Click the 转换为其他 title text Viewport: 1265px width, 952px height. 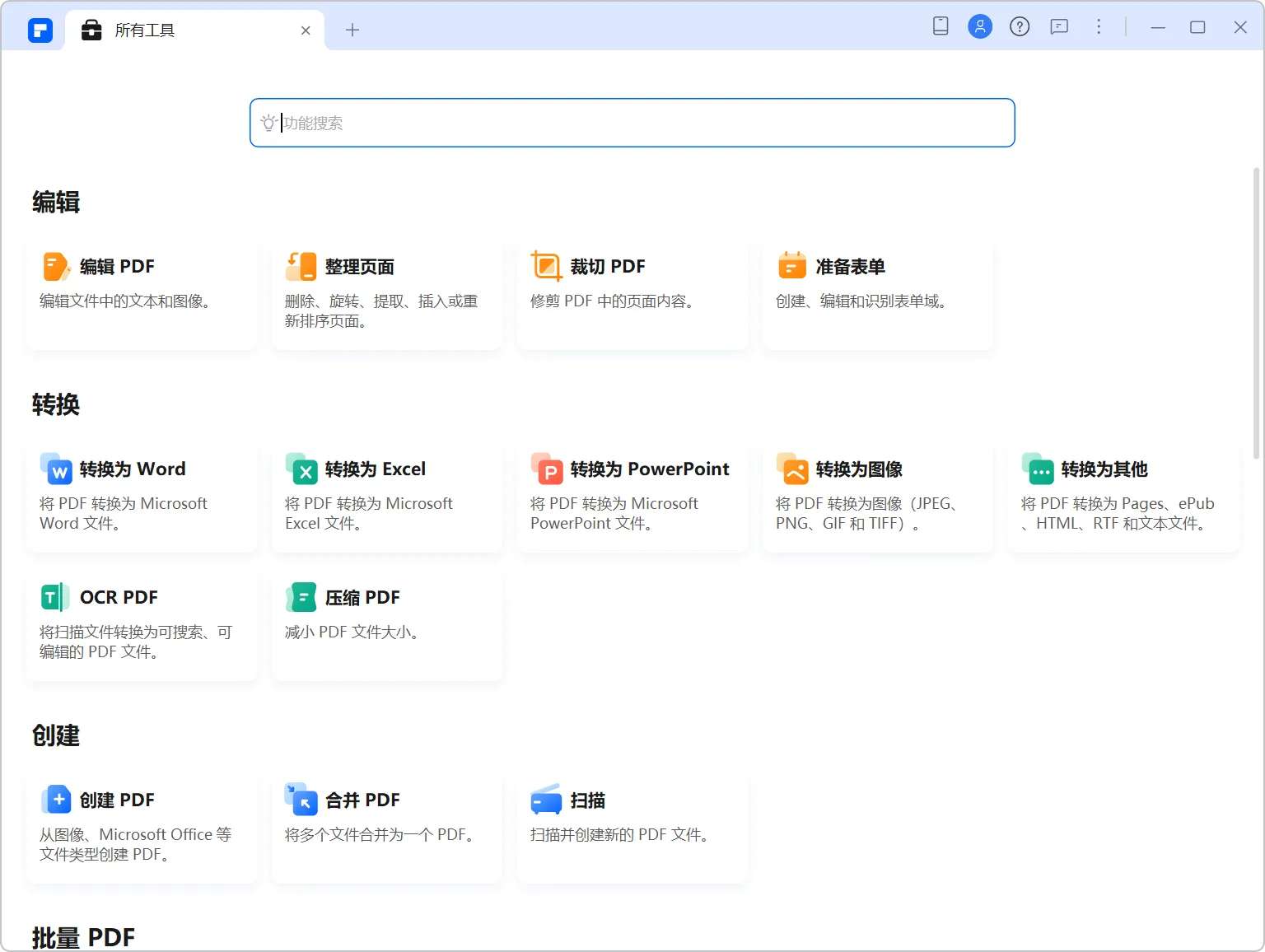(x=1104, y=469)
